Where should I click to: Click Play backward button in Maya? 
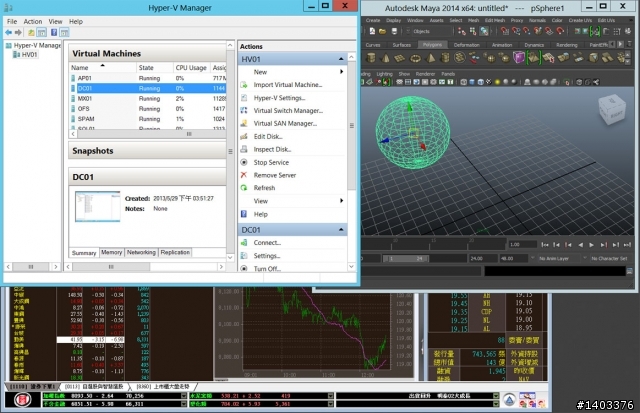[x=580, y=245]
